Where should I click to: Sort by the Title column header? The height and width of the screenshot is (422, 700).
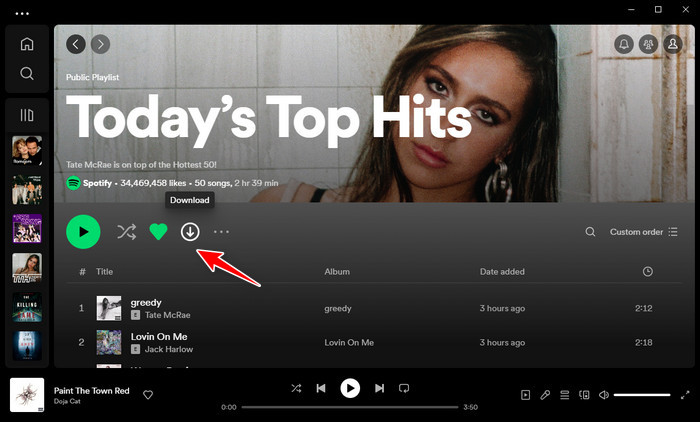(104, 272)
